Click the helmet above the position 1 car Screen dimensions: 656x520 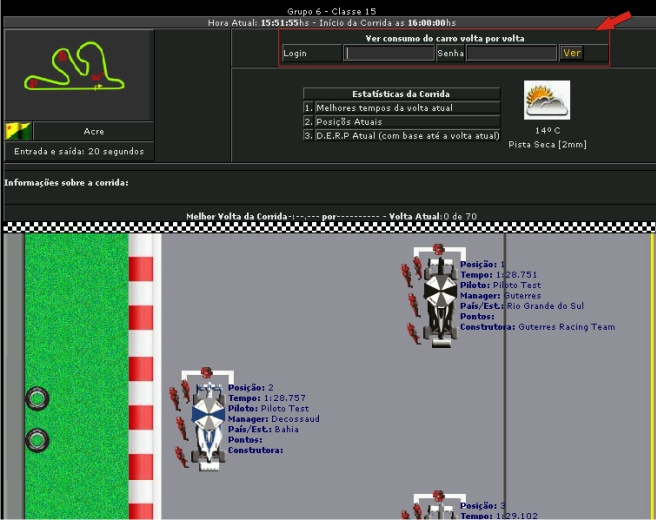click(438, 249)
